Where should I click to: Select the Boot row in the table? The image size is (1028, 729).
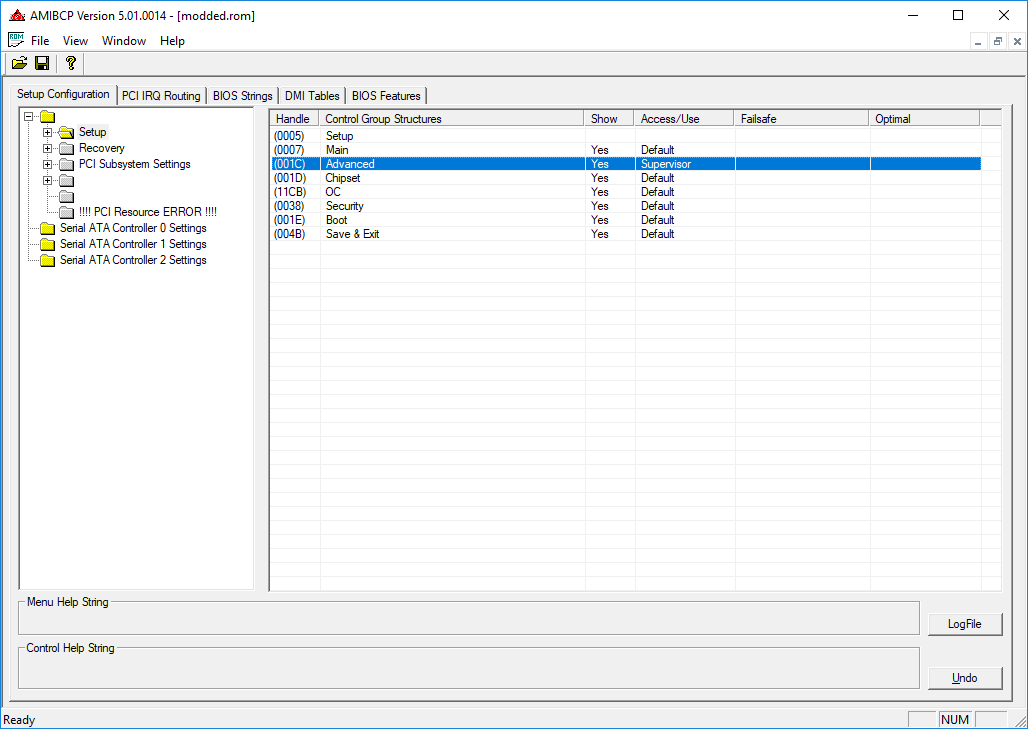coord(626,220)
